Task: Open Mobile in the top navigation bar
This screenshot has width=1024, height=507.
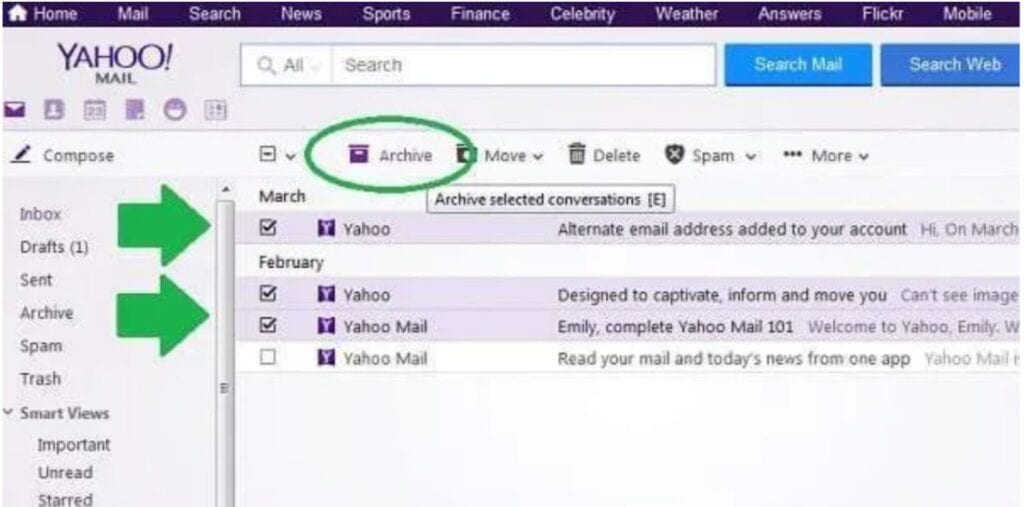Action: point(967,14)
